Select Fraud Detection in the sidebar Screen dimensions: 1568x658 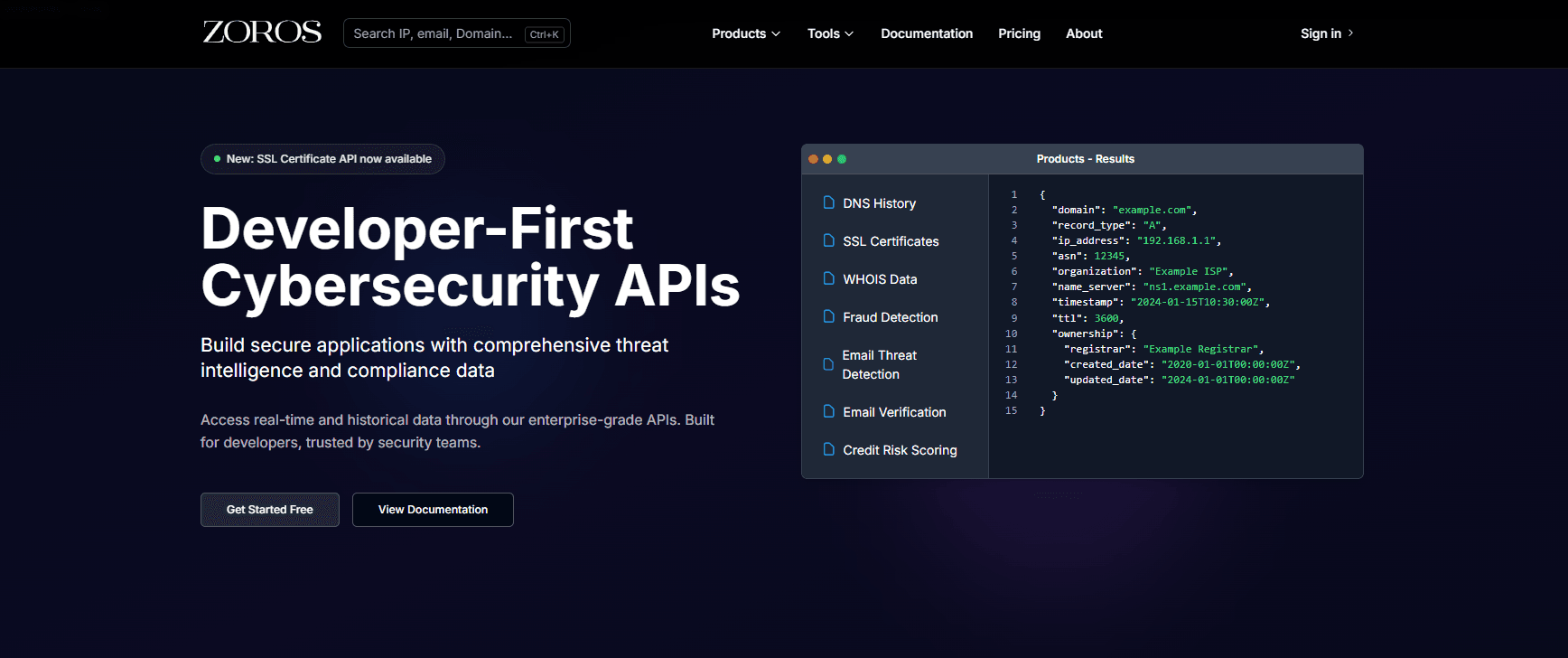tap(890, 317)
